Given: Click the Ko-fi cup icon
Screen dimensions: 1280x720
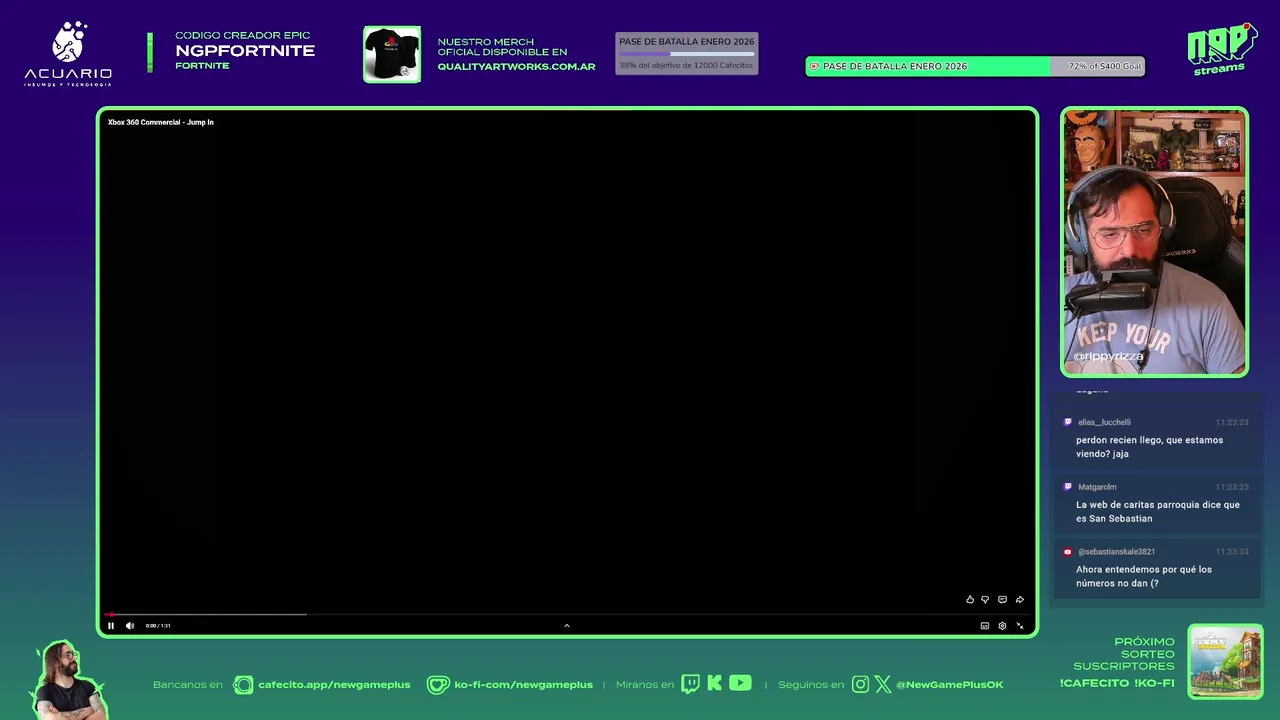Looking at the screenshot, I should pos(438,685).
